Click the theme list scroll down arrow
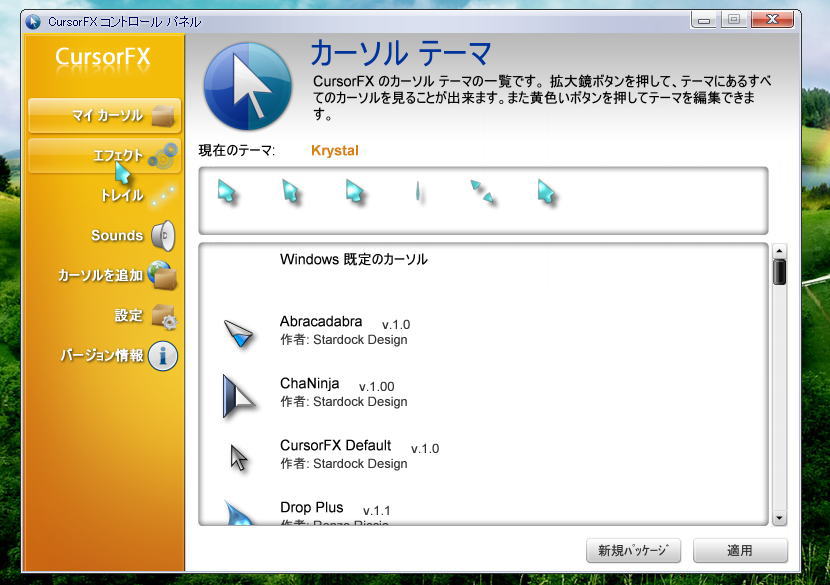Image resolution: width=830 pixels, height=585 pixels. point(779,518)
